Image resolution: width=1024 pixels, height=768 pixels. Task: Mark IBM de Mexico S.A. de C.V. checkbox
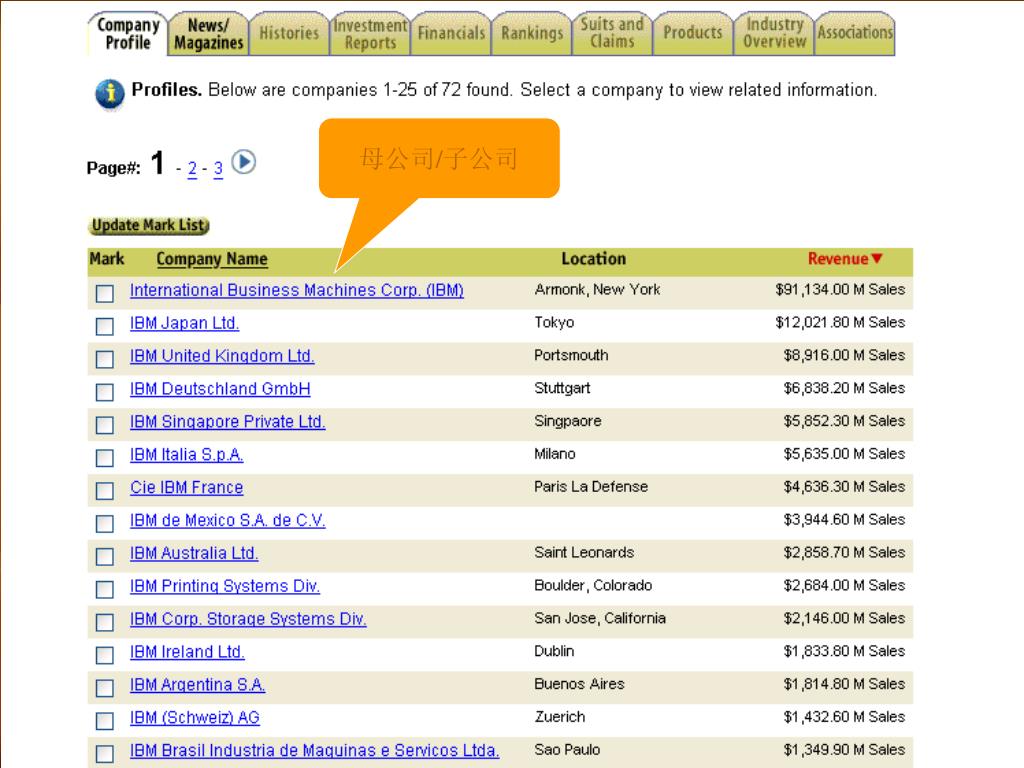coord(104,524)
